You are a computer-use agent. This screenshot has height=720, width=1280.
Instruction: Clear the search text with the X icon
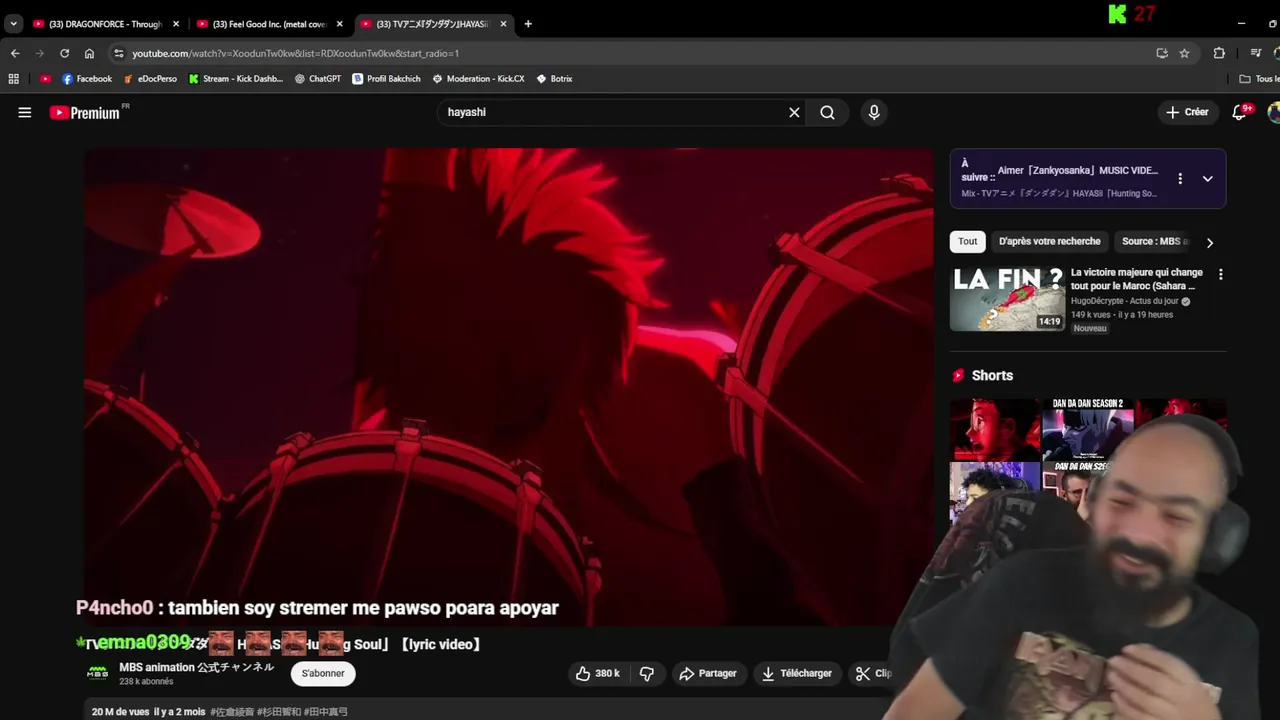coord(794,113)
